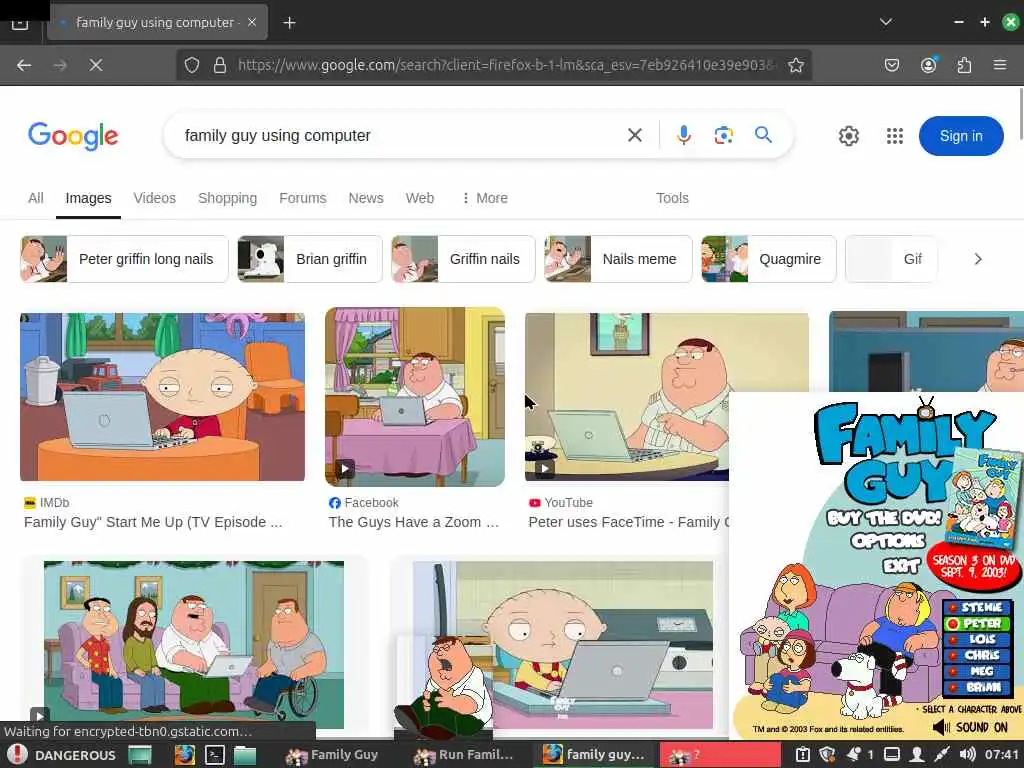Screen dimensions: 1024x768
Task: Open the IMDb Start Me Up result link
Action: coord(153,522)
